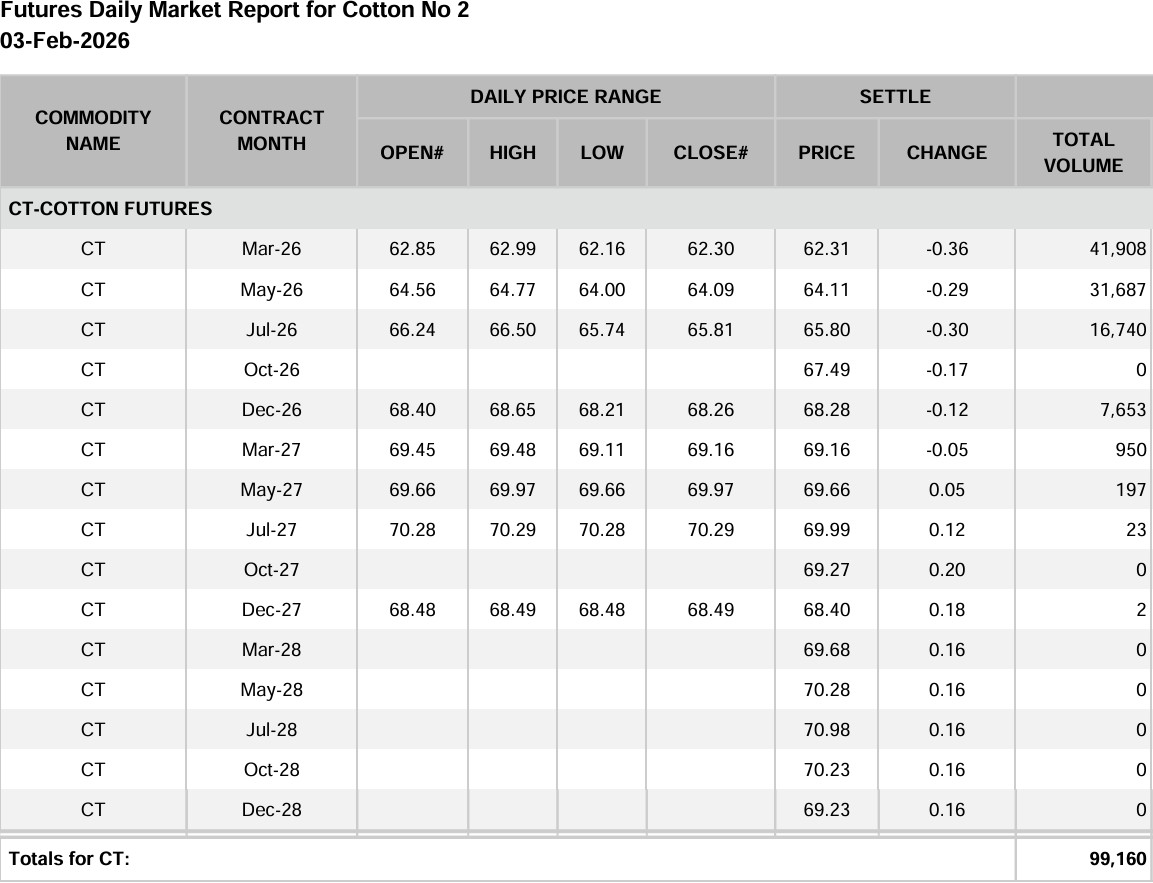
Task: Click the CT-COTTON FUTURES section row
Action: click(110, 209)
